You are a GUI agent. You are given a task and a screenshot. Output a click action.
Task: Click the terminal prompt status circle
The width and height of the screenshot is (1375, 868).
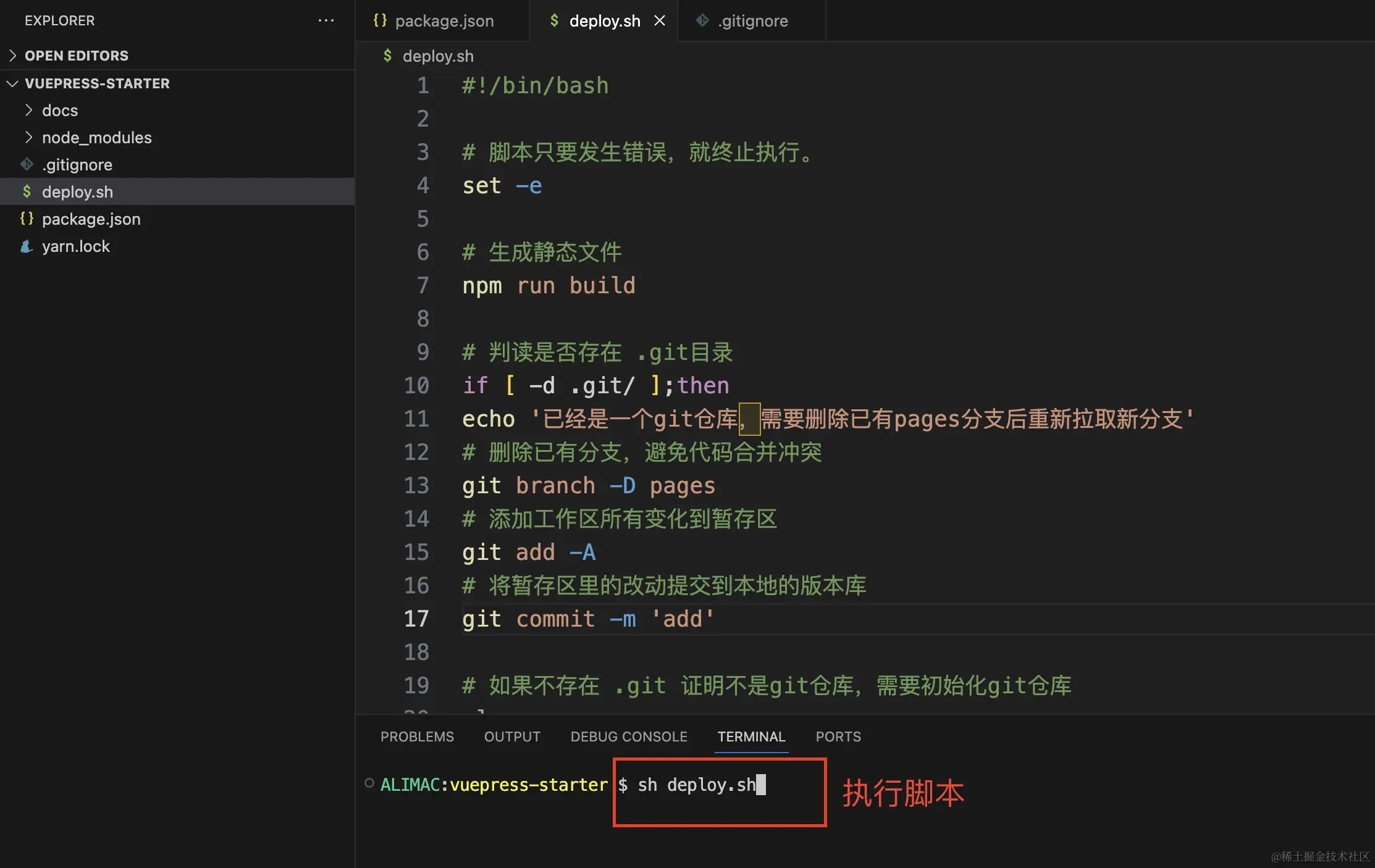369,783
